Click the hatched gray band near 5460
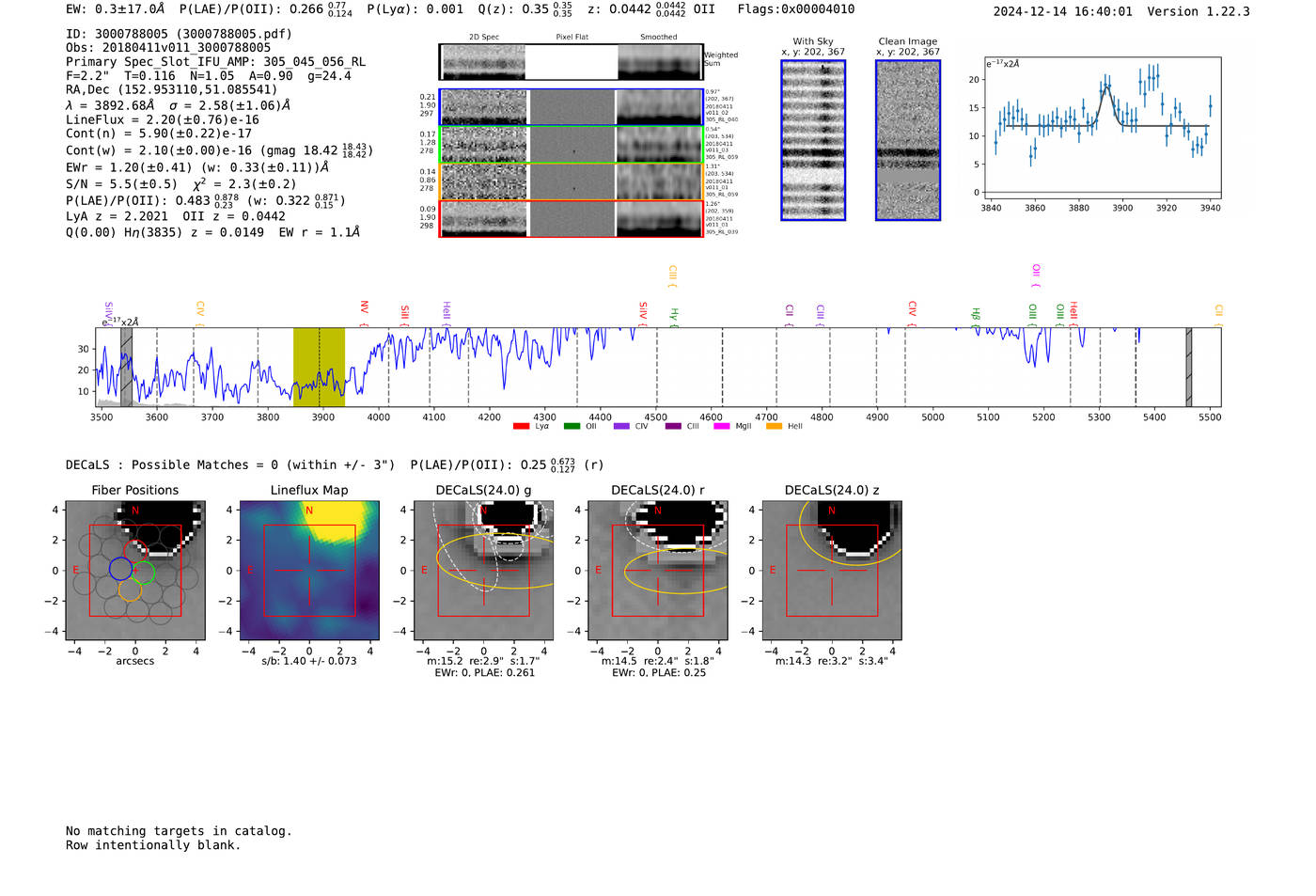 coord(1189,367)
